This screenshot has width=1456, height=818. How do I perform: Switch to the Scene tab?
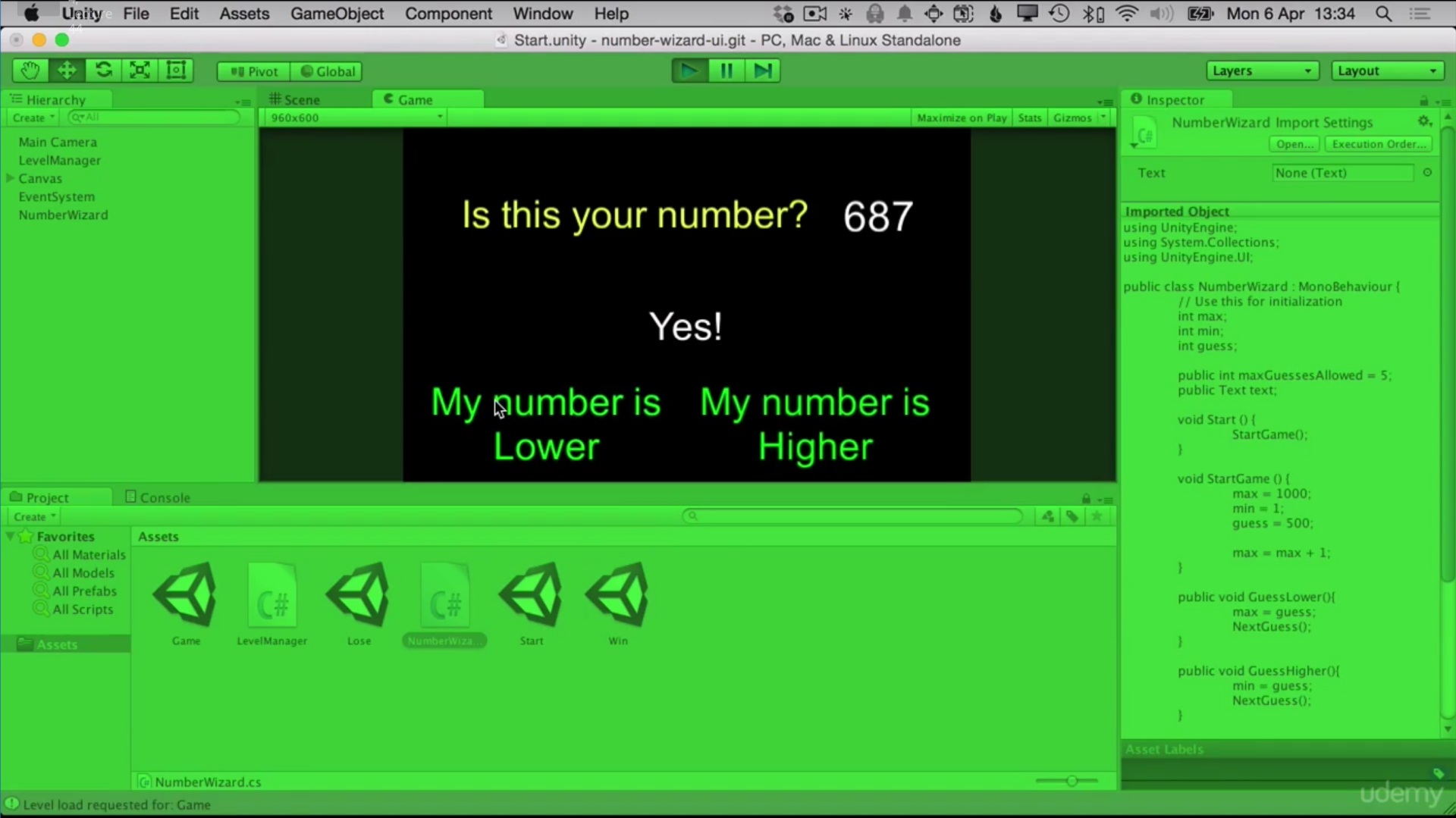(x=296, y=99)
